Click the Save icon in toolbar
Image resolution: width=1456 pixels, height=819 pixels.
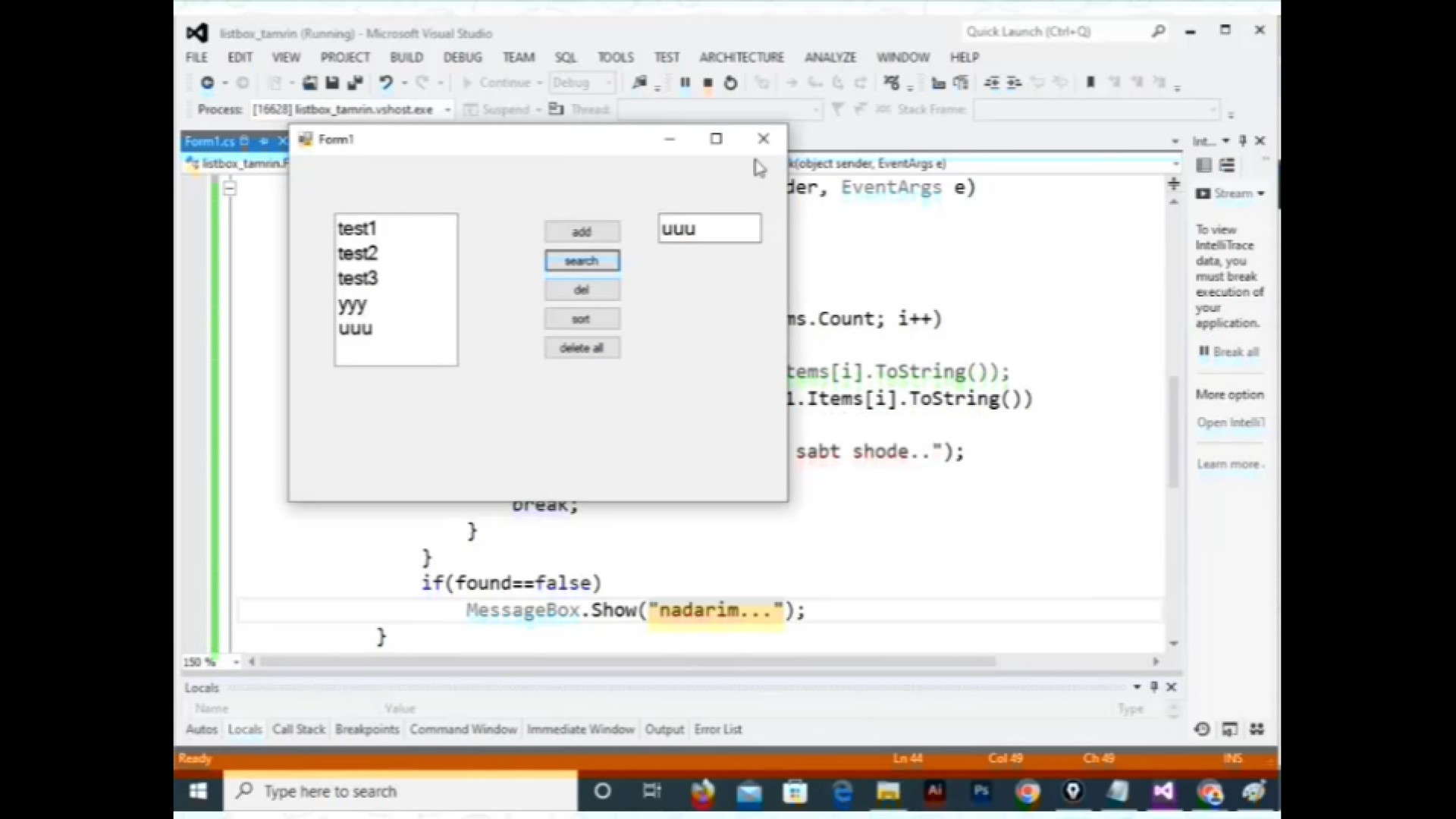(x=332, y=83)
